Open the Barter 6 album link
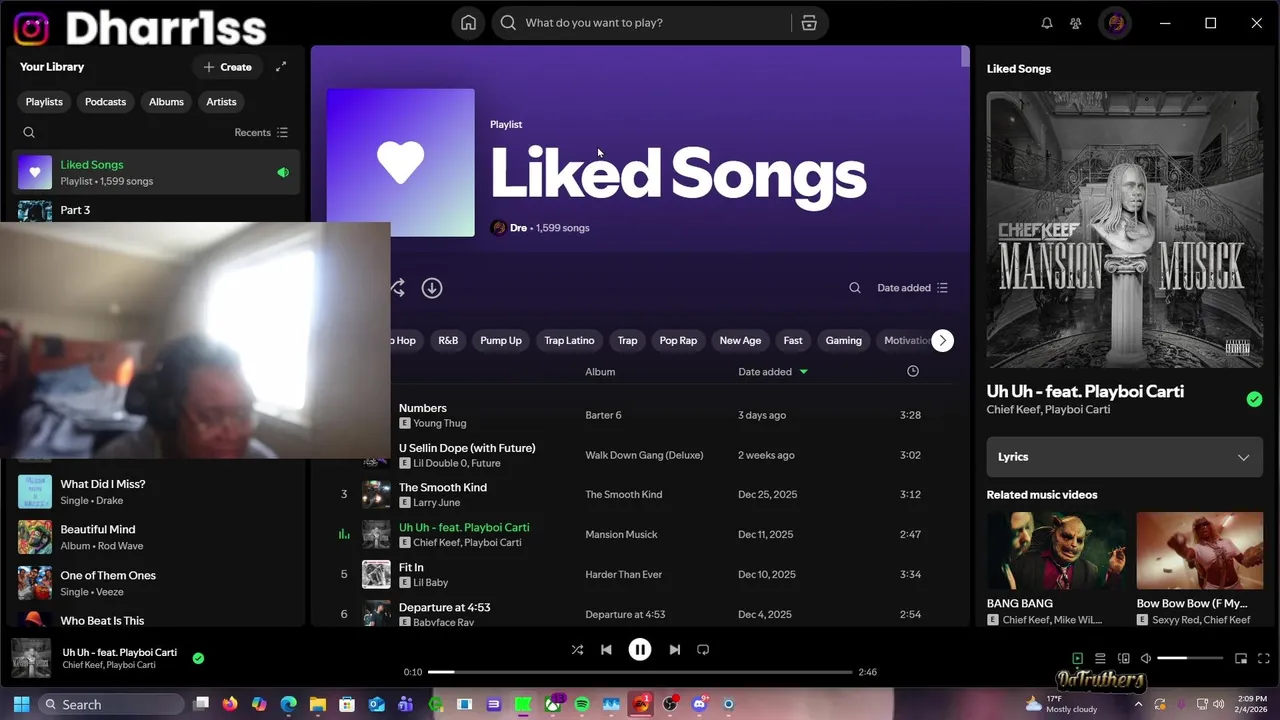This screenshot has height=720, width=1280. pyautogui.click(x=603, y=415)
